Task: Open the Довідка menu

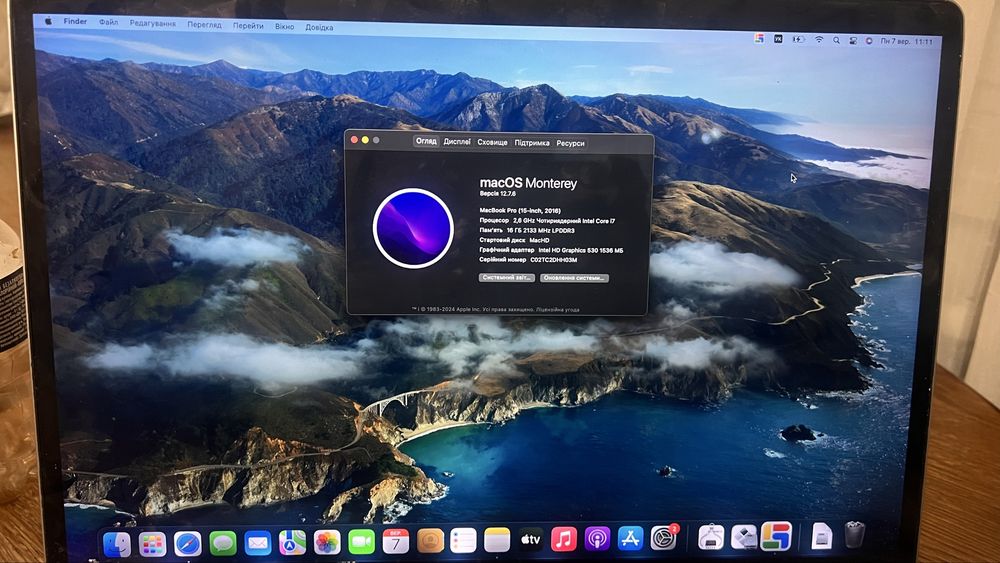Action: click(319, 27)
